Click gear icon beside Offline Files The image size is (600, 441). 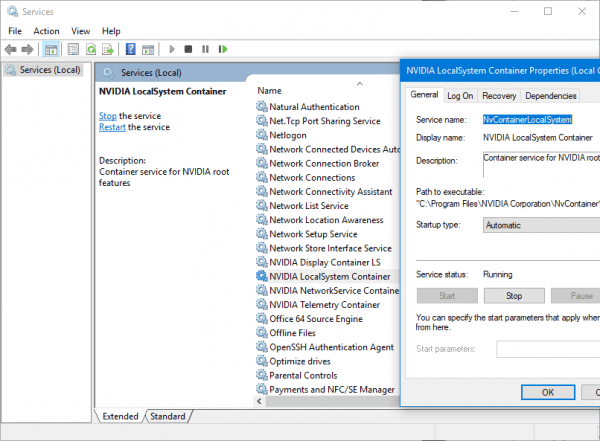click(262, 333)
